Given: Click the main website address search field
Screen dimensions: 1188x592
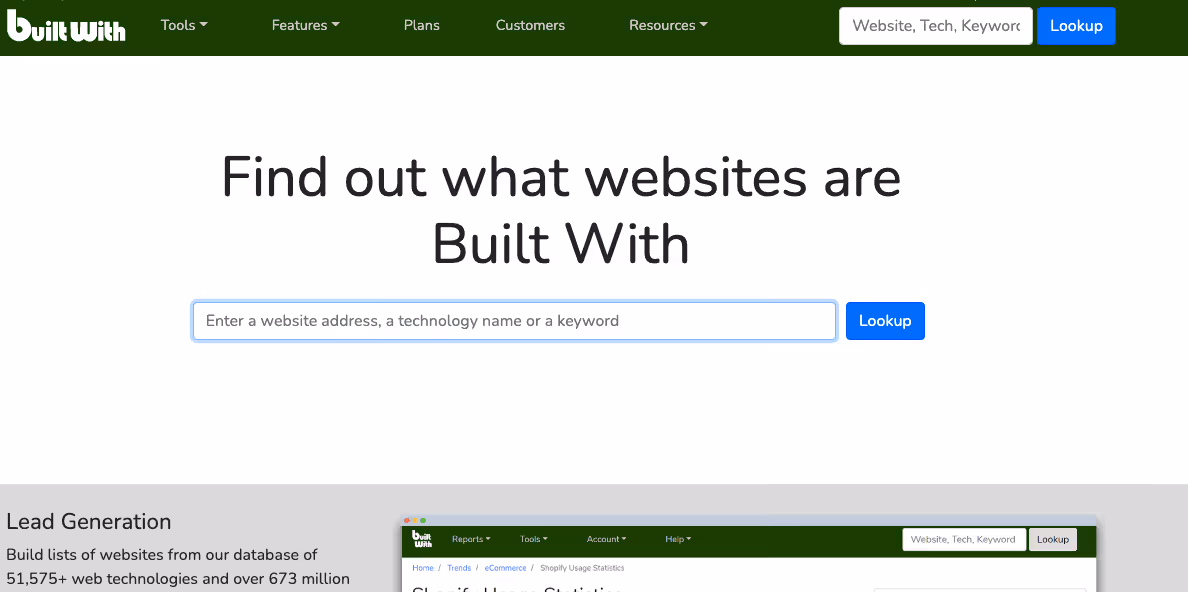Looking at the screenshot, I should pyautogui.click(x=514, y=320).
